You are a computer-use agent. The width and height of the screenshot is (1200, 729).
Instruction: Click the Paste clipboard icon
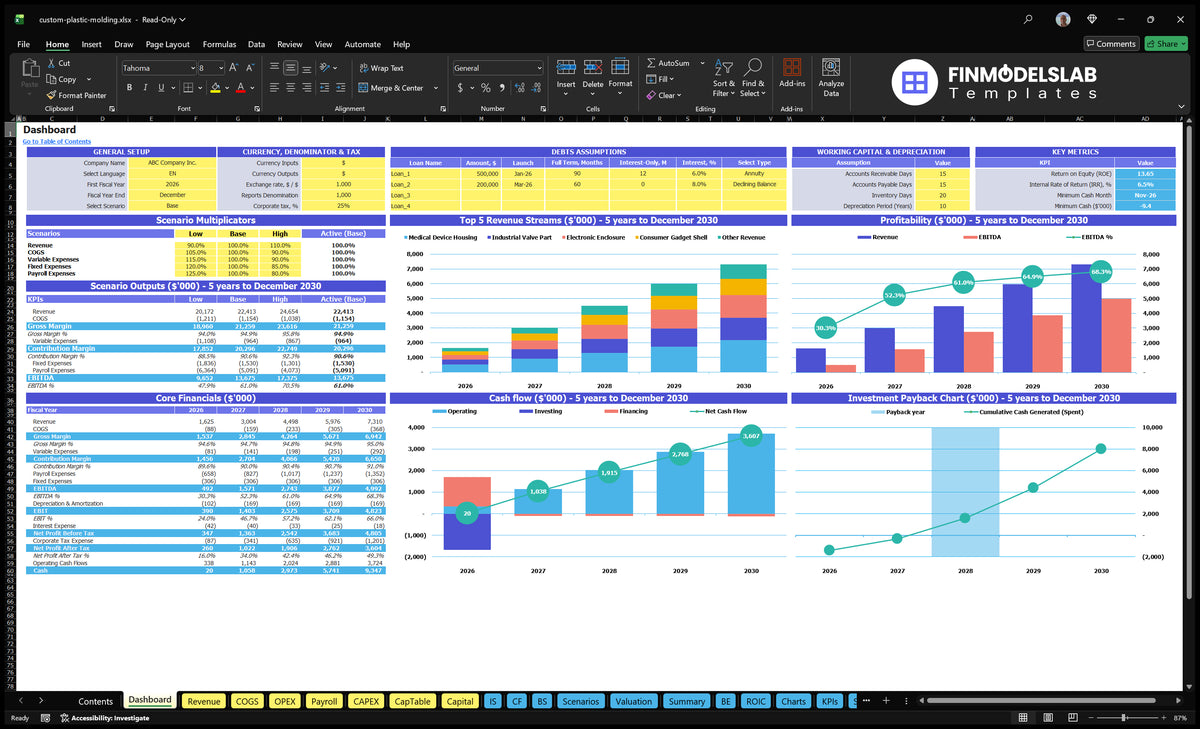pyautogui.click(x=29, y=70)
